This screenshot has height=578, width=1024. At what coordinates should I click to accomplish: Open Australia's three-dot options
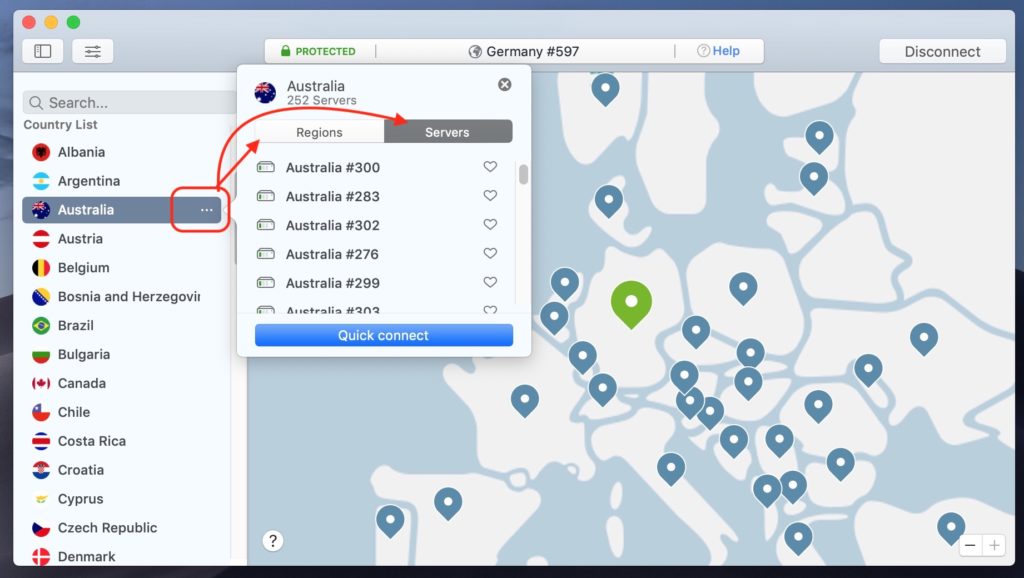point(206,210)
